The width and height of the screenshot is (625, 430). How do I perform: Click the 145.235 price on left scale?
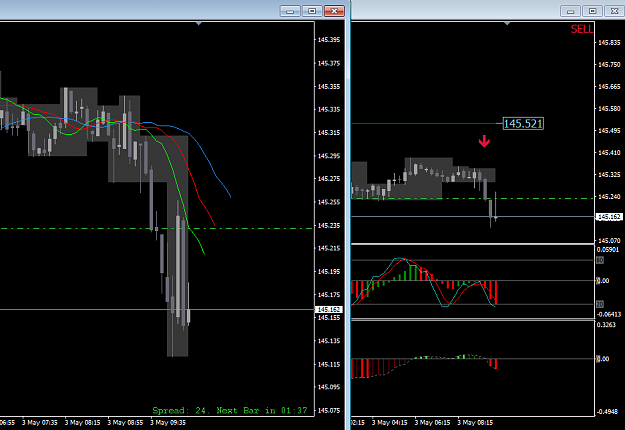point(329,226)
